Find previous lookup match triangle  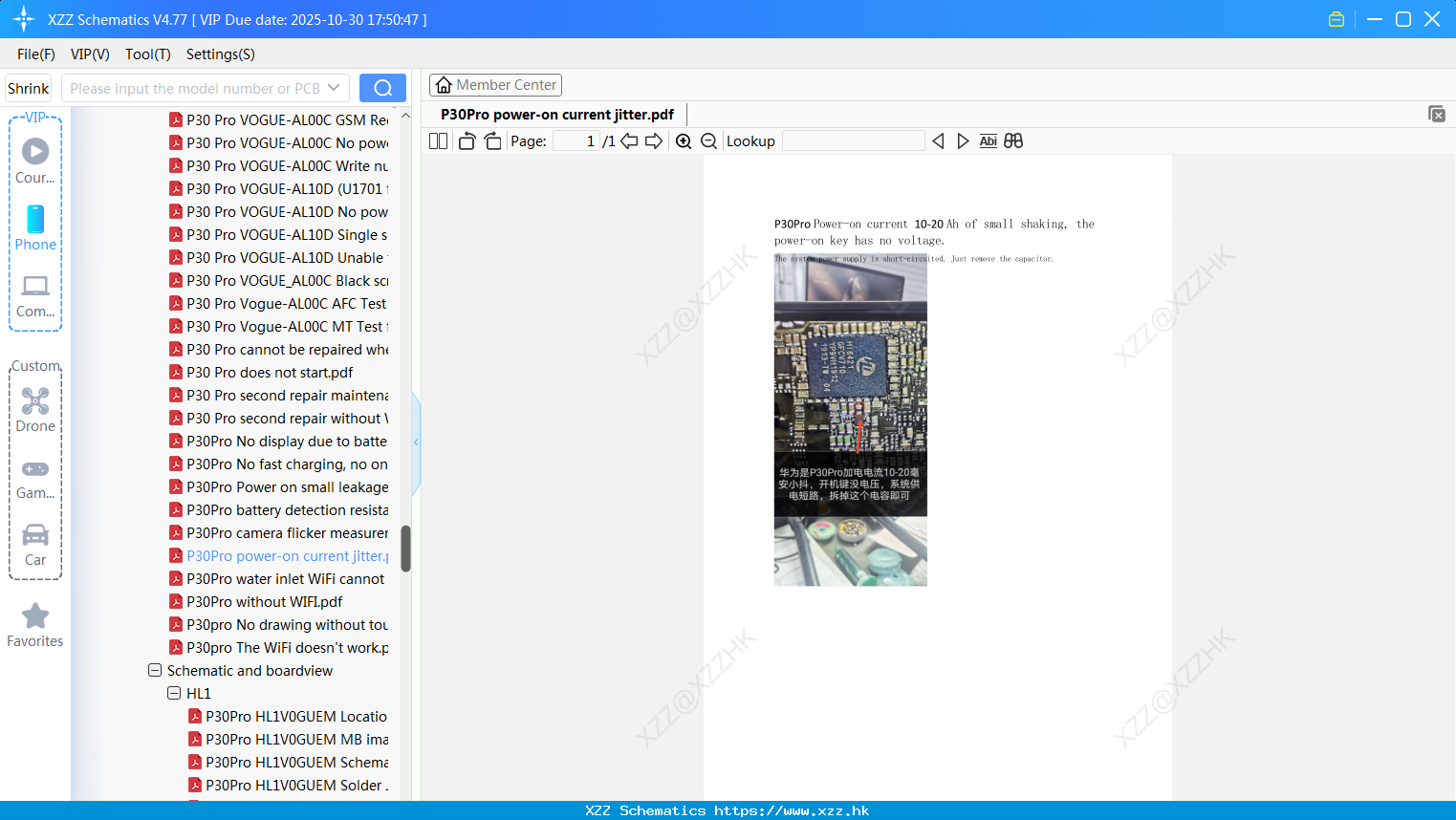(938, 140)
